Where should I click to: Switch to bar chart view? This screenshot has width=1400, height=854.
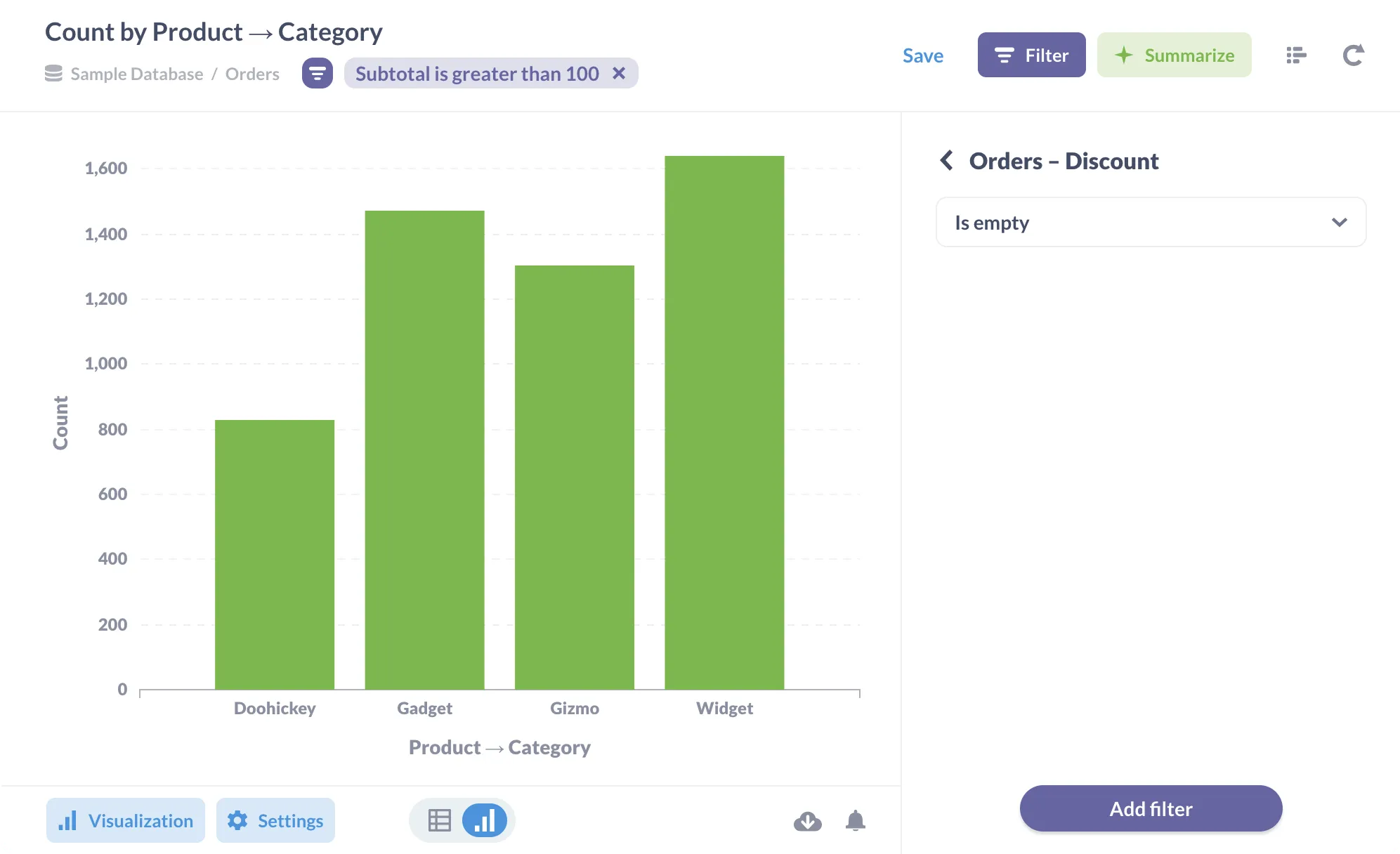pyautogui.click(x=485, y=820)
